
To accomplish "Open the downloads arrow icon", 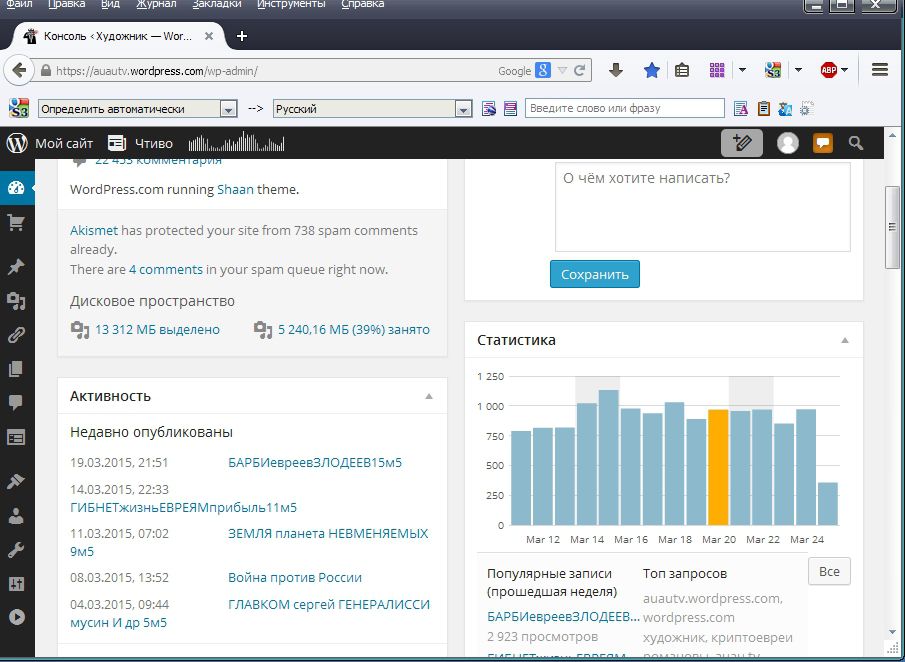I will (616, 70).
